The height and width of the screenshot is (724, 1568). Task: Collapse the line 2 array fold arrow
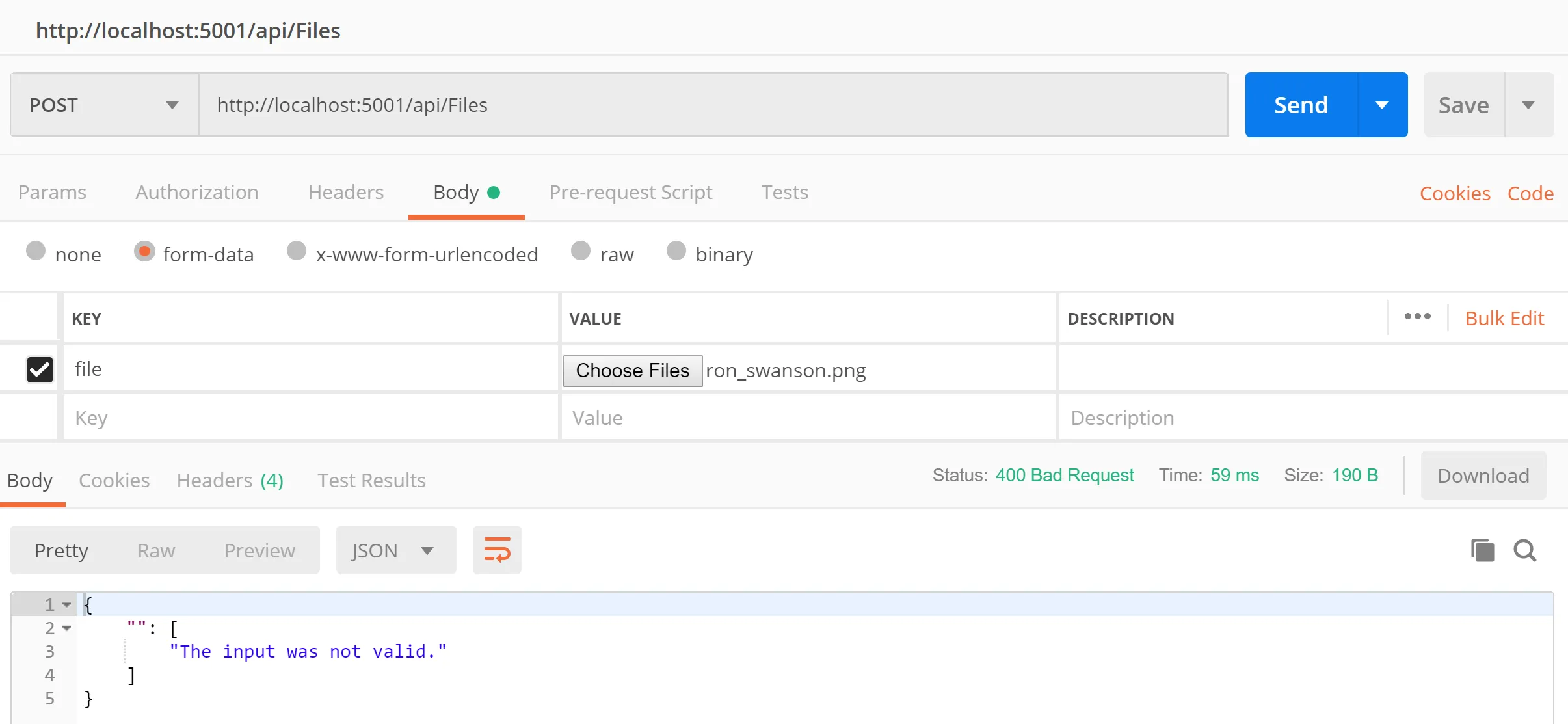tap(66, 628)
